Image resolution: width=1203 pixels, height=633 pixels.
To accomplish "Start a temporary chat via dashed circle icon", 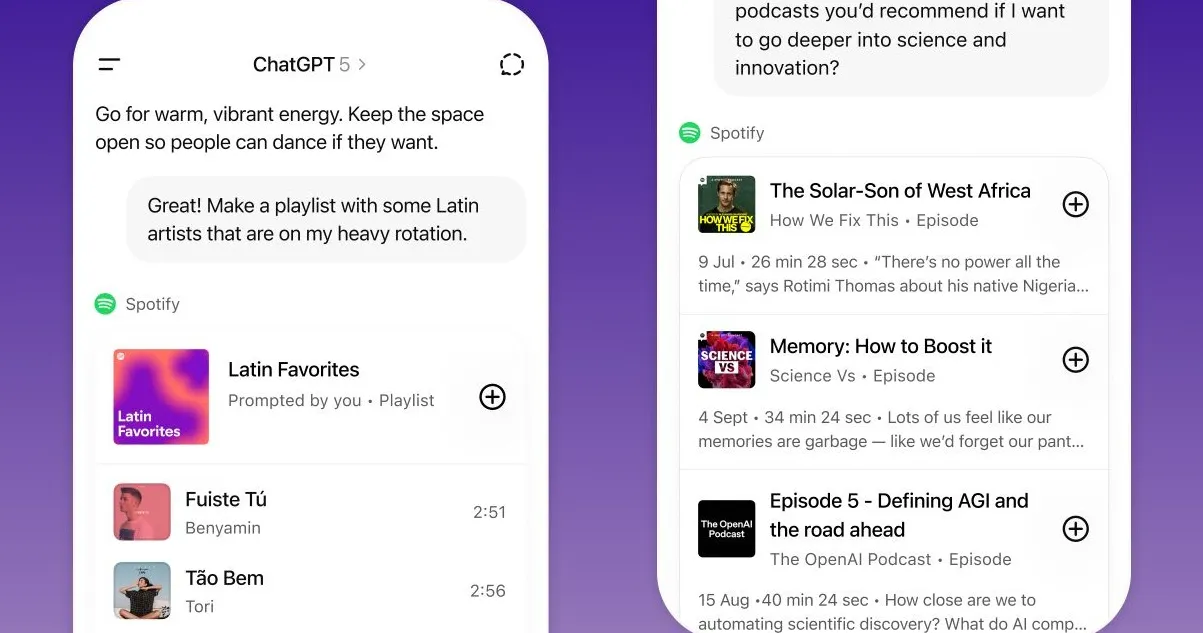I will point(511,65).
